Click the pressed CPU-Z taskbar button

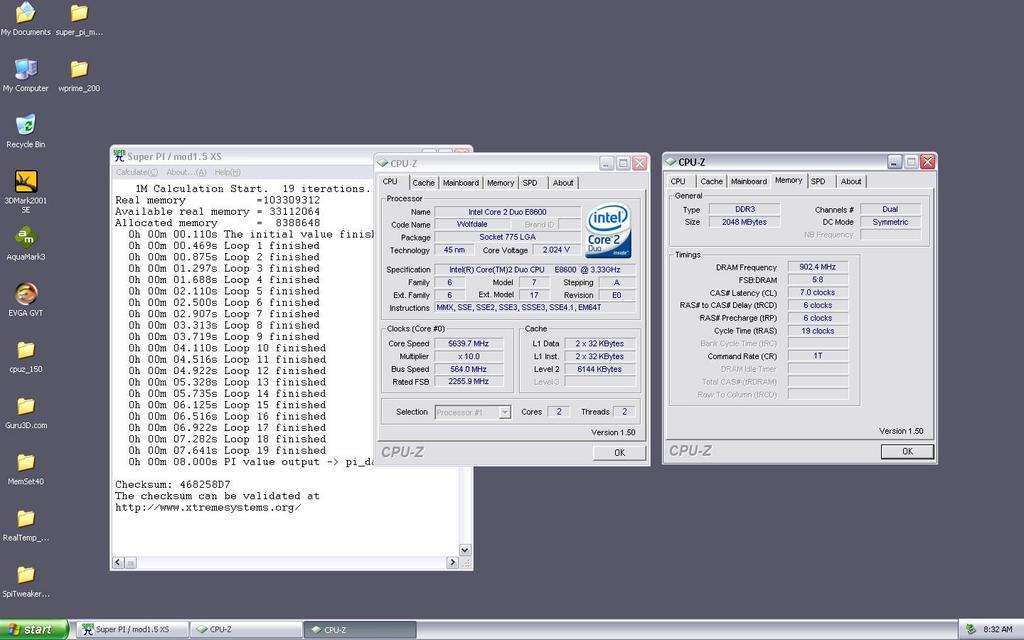tap(360, 630)
